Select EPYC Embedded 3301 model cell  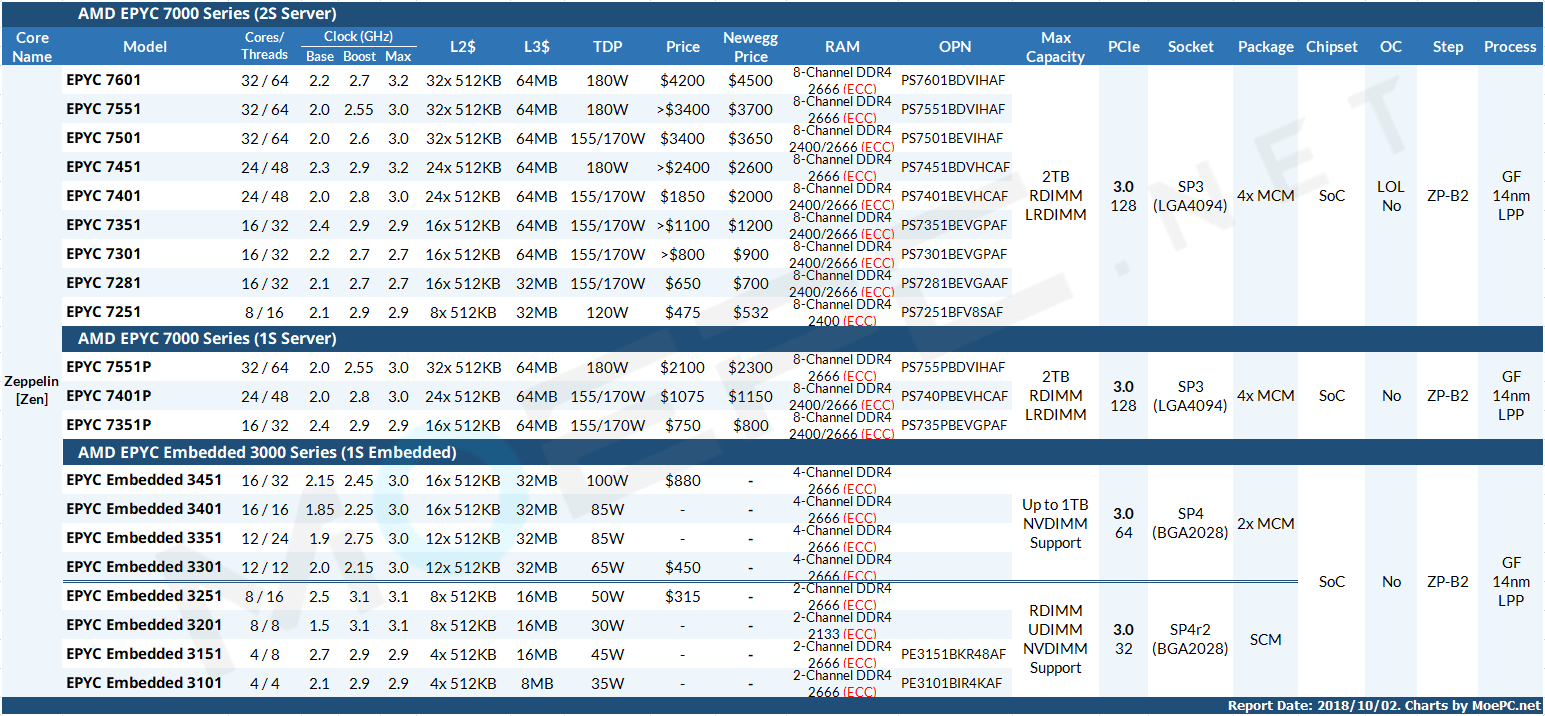[x=144, y=567]
